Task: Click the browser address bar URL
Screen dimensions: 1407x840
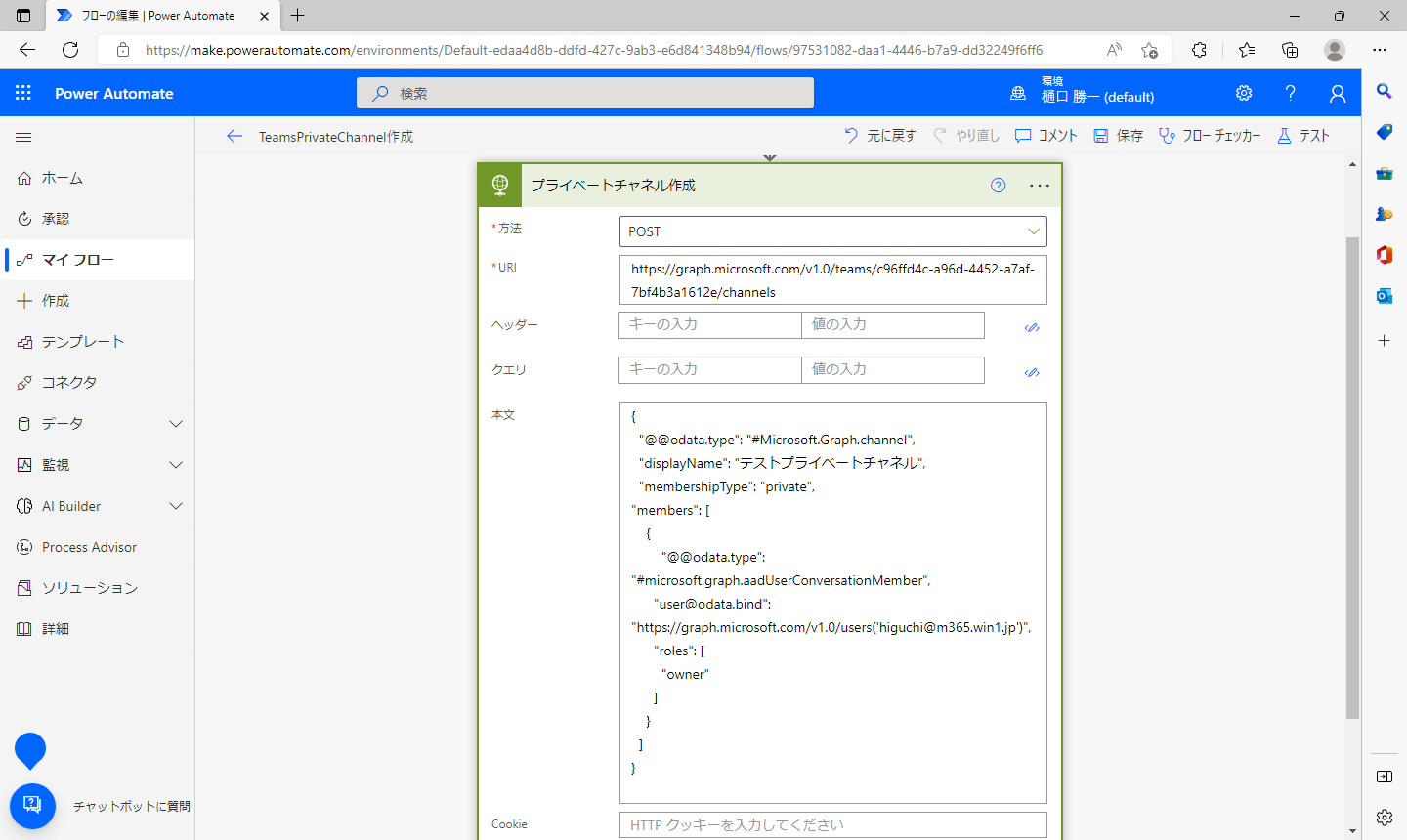Action: pyautogui.click(x=594, y=50)
